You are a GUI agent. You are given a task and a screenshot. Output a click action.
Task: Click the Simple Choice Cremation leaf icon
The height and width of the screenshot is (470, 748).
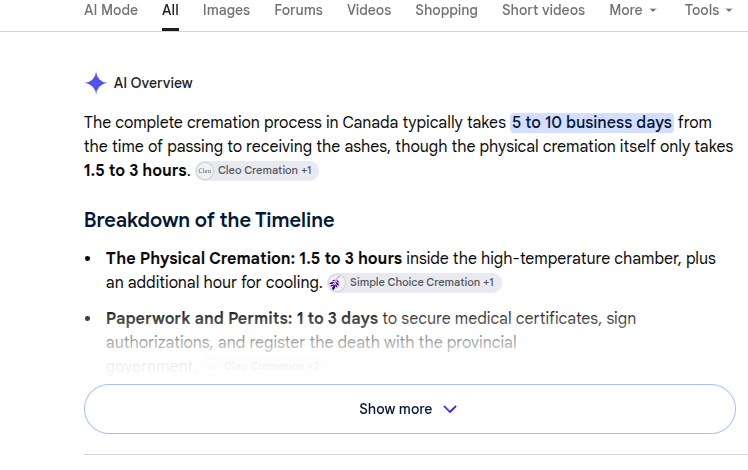click(335, 283)
